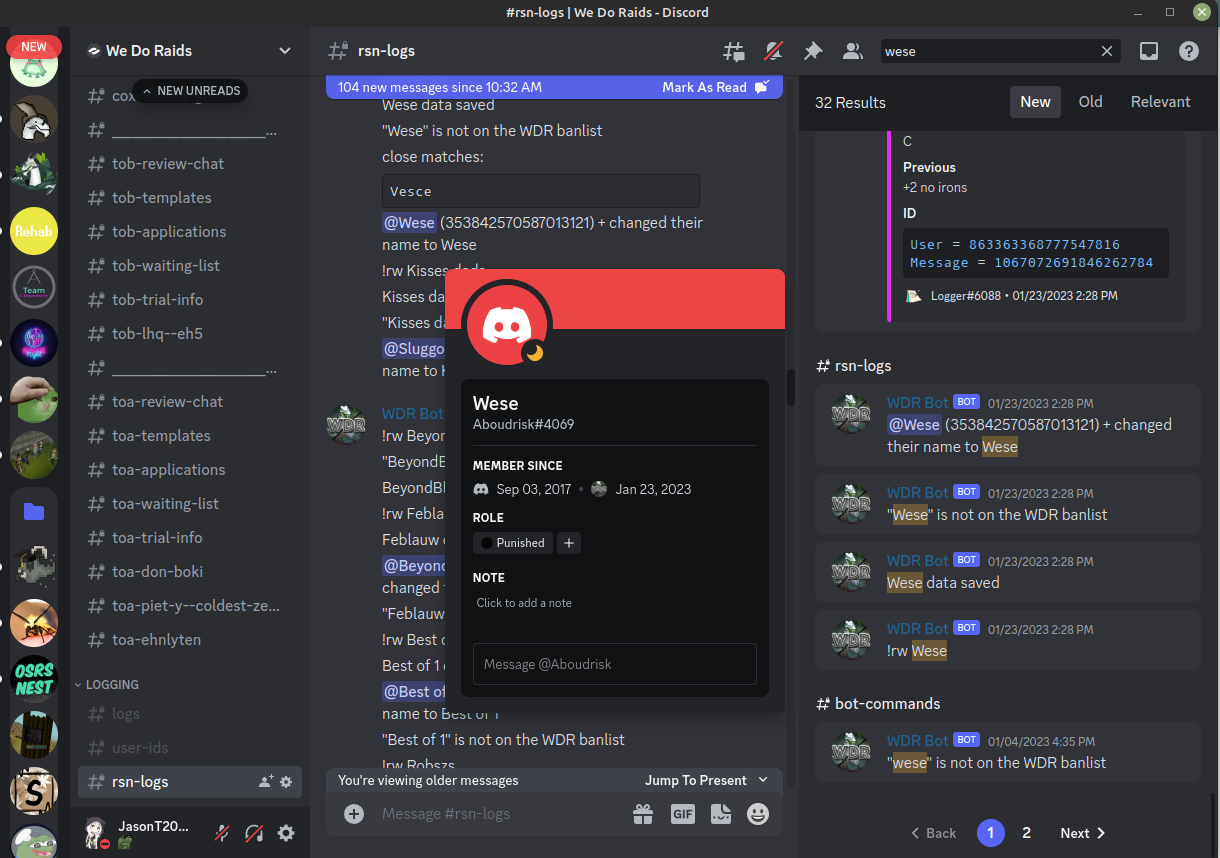1220x858 pixels.
Task: Click Mark As Read button
Action: pos(714,87)
